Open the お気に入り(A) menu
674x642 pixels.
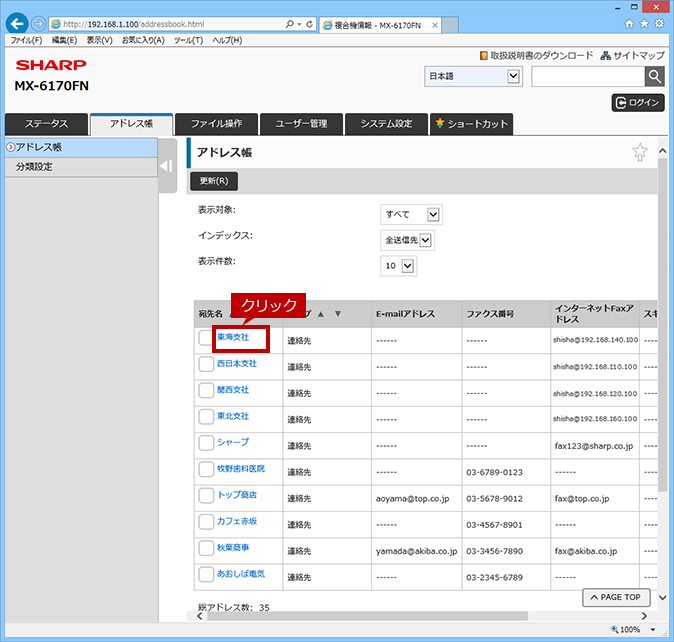point(143,40)
